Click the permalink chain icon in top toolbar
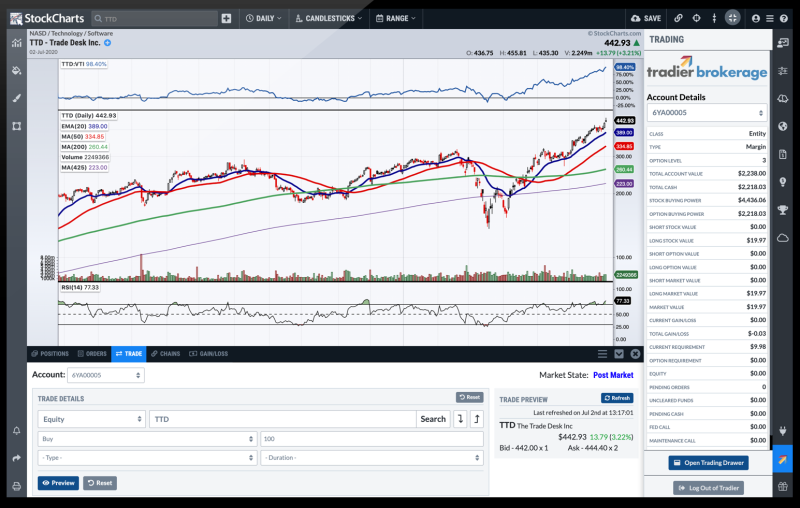Image resolution: width=800 pixels, height=508 pixels. pyautogui.click(x=678, y=18)
